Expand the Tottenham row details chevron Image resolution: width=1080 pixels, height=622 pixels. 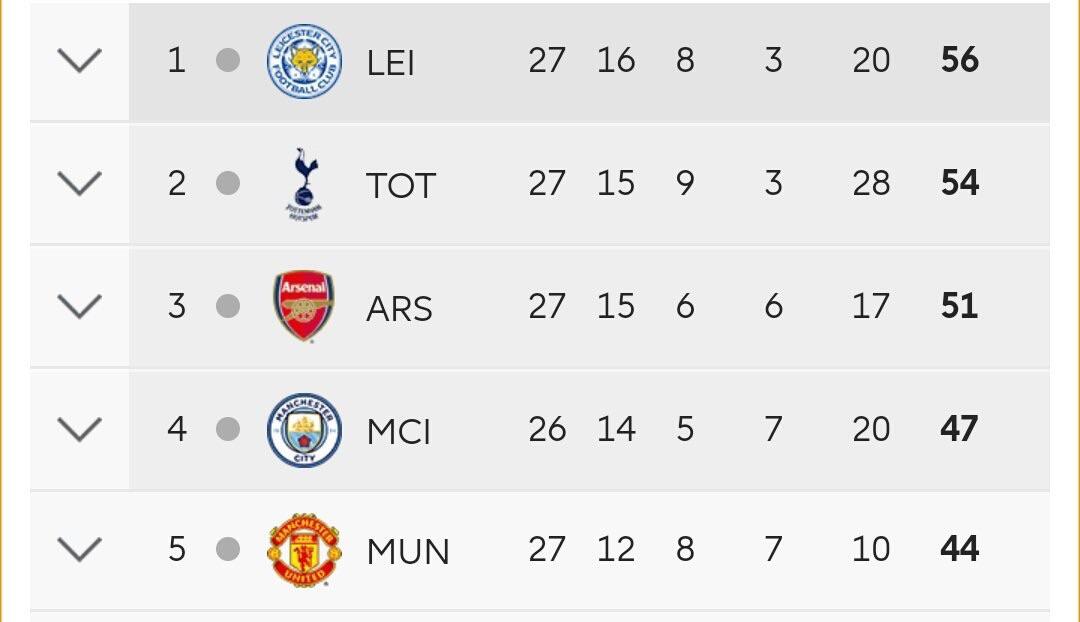click(x=80, y=183)
